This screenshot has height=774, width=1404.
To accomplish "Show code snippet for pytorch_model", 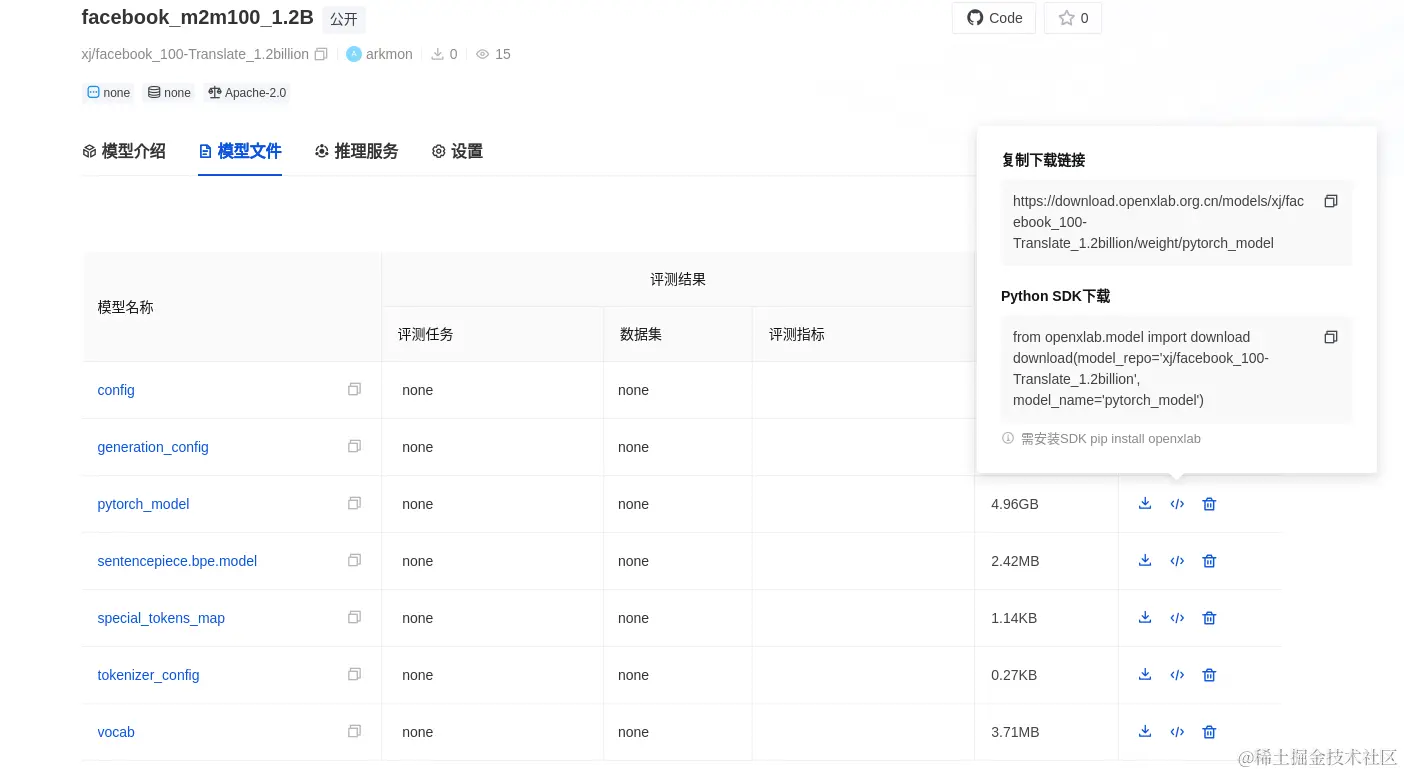I will pyautogui.click(x=1177, y=504).
